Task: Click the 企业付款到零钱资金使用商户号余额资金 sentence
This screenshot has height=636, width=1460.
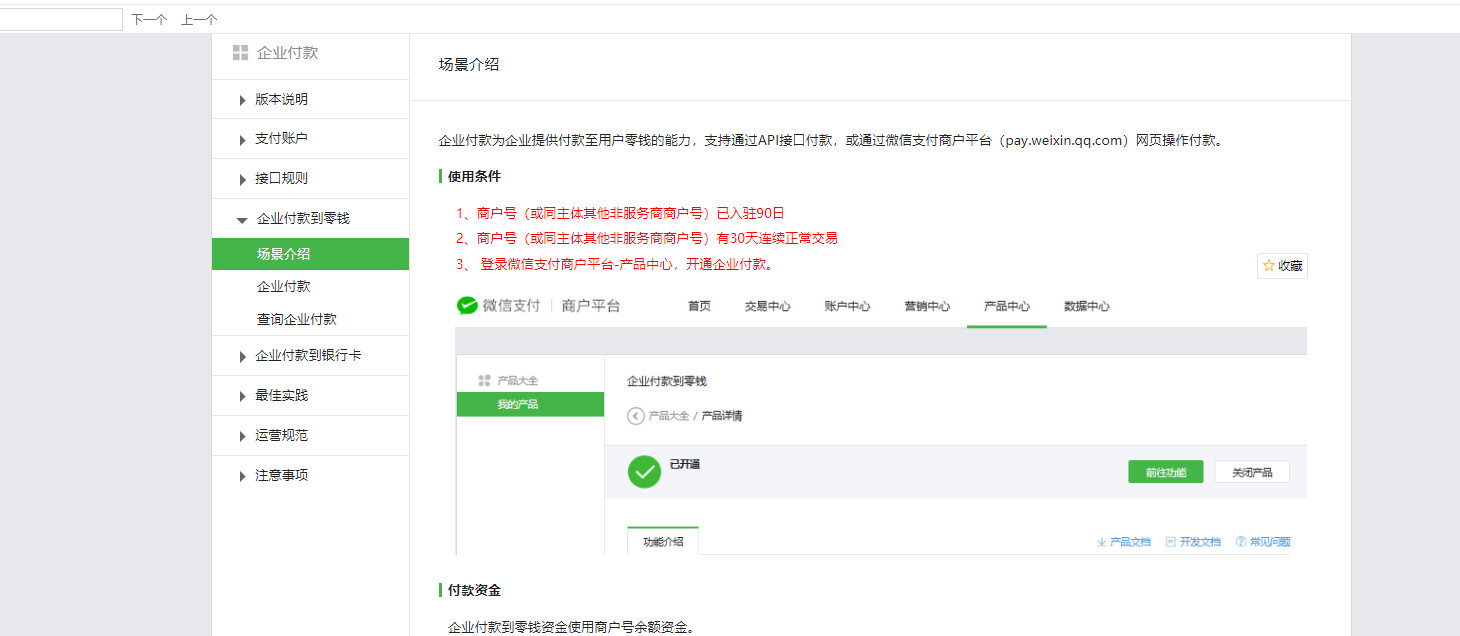Action: (x=571, y=628)
